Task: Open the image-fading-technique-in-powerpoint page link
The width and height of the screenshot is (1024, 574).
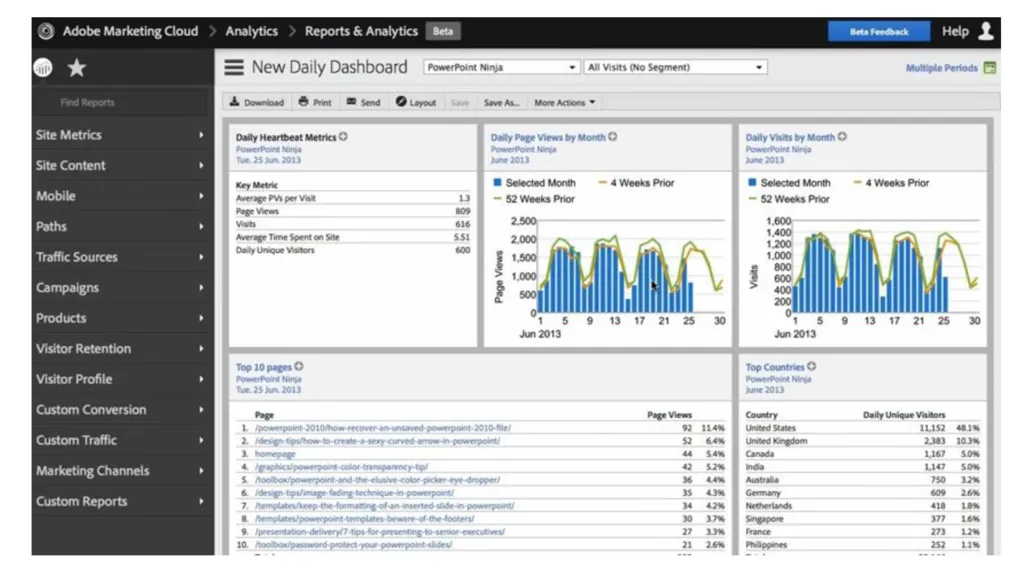Action: (x=354, y=493)
